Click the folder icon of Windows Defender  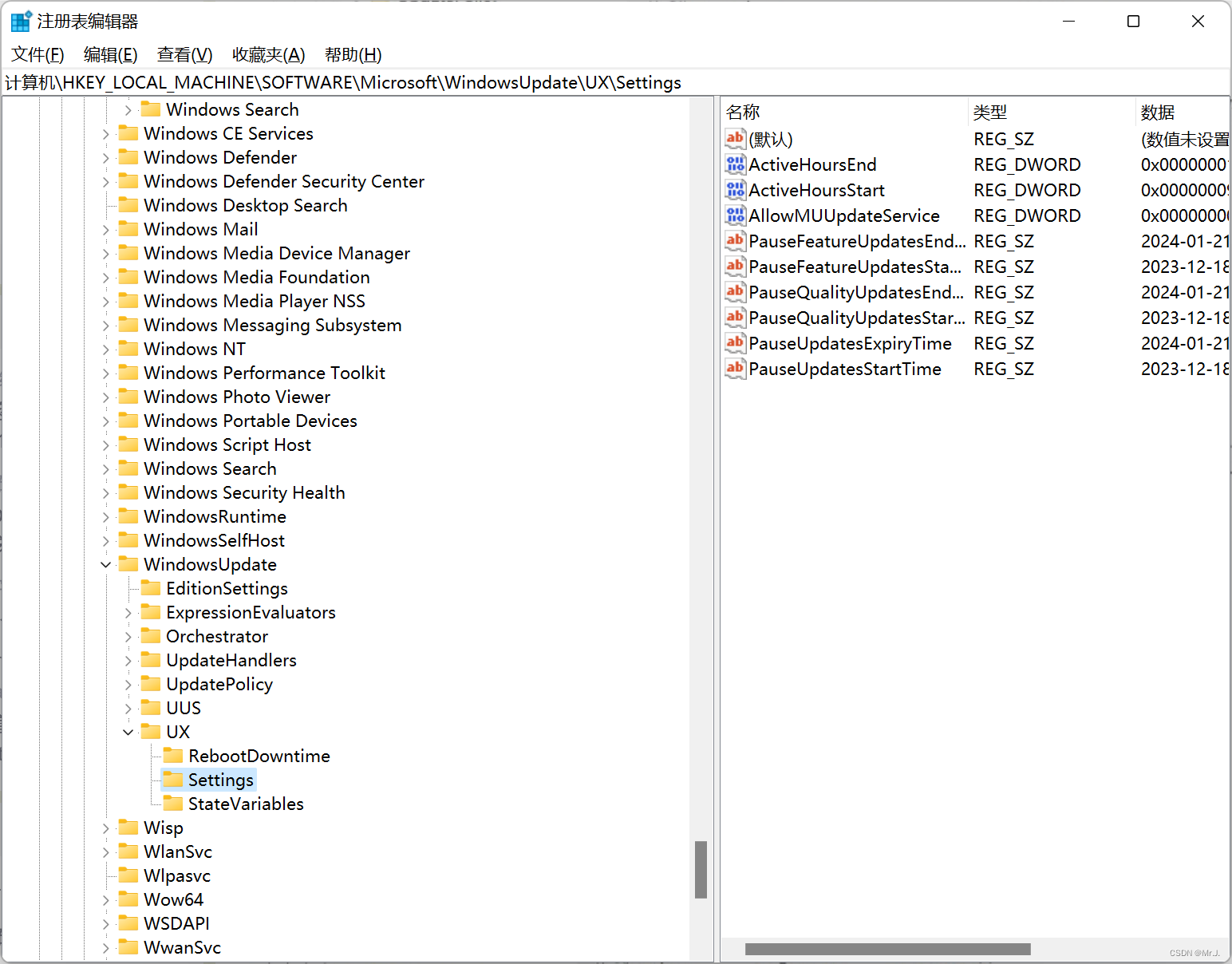[128, 156]
